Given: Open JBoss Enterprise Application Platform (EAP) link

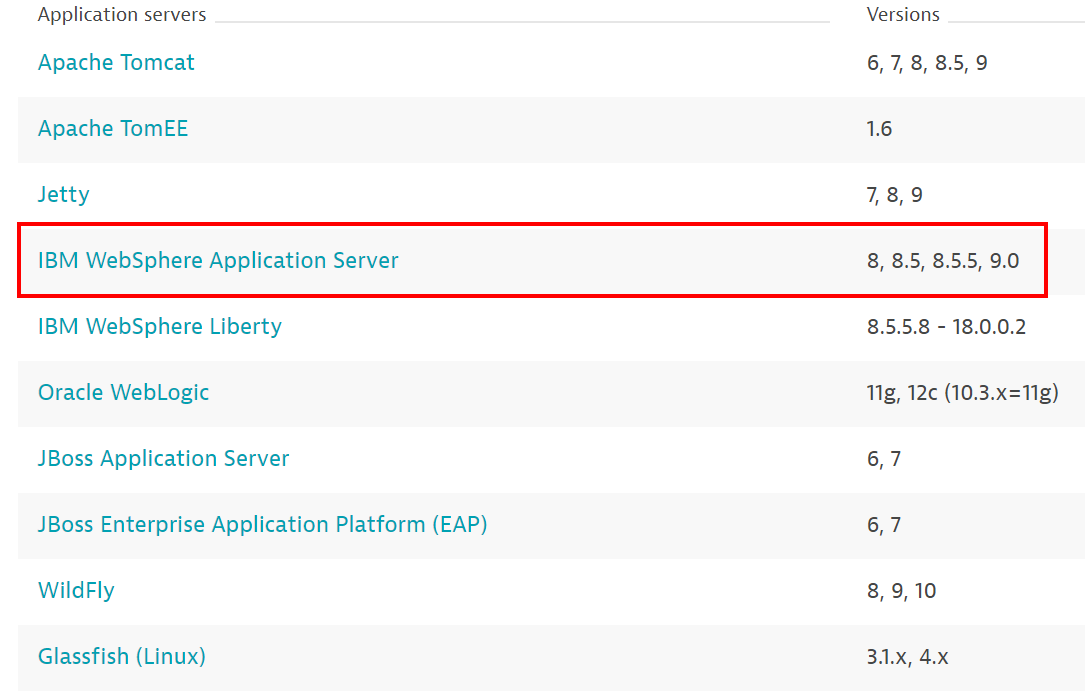Looking at the screenshot, I should [x=263, y=524].
